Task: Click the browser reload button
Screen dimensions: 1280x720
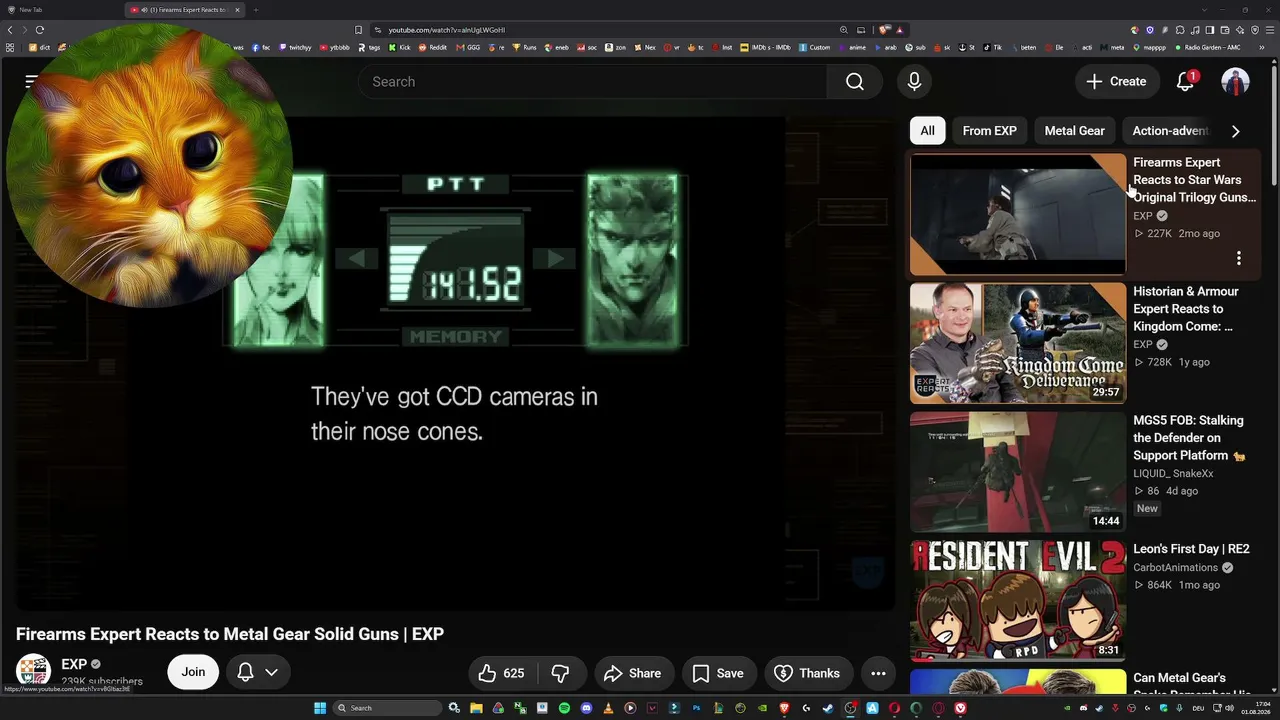Action: (40, 30)
